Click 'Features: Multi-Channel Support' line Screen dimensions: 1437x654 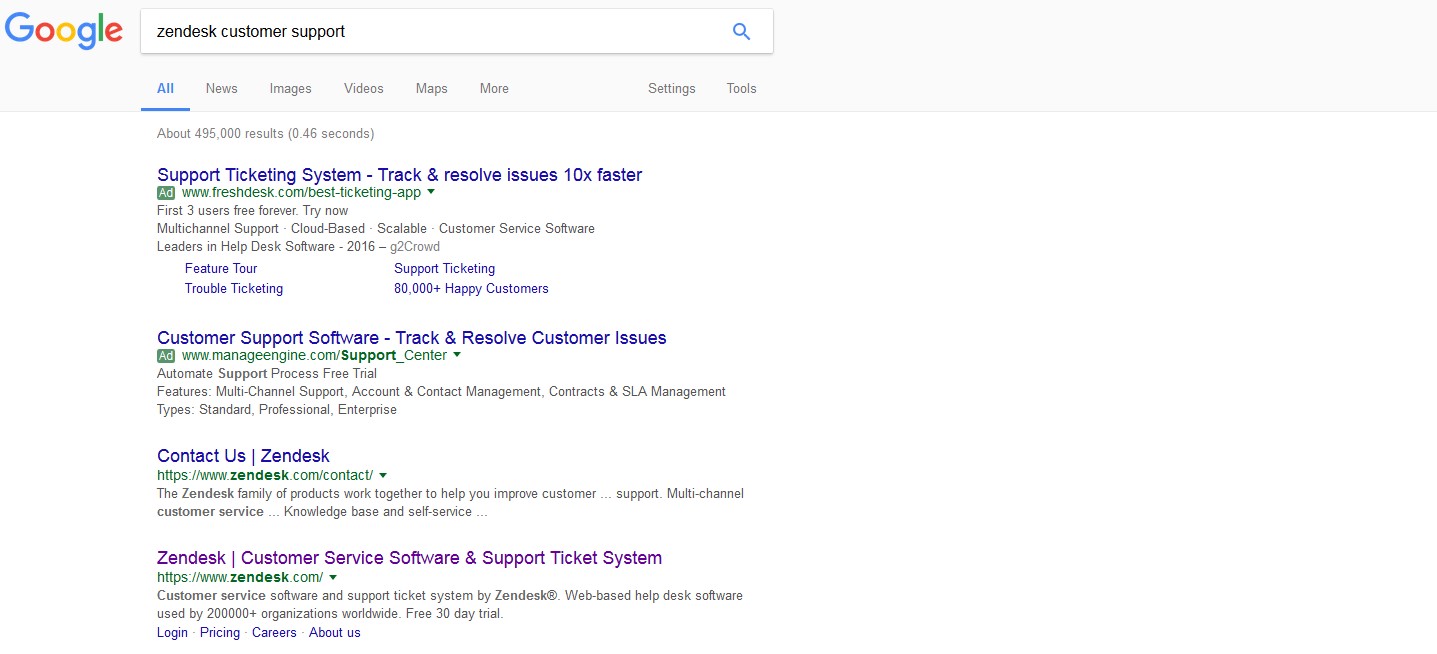[441, 391]
